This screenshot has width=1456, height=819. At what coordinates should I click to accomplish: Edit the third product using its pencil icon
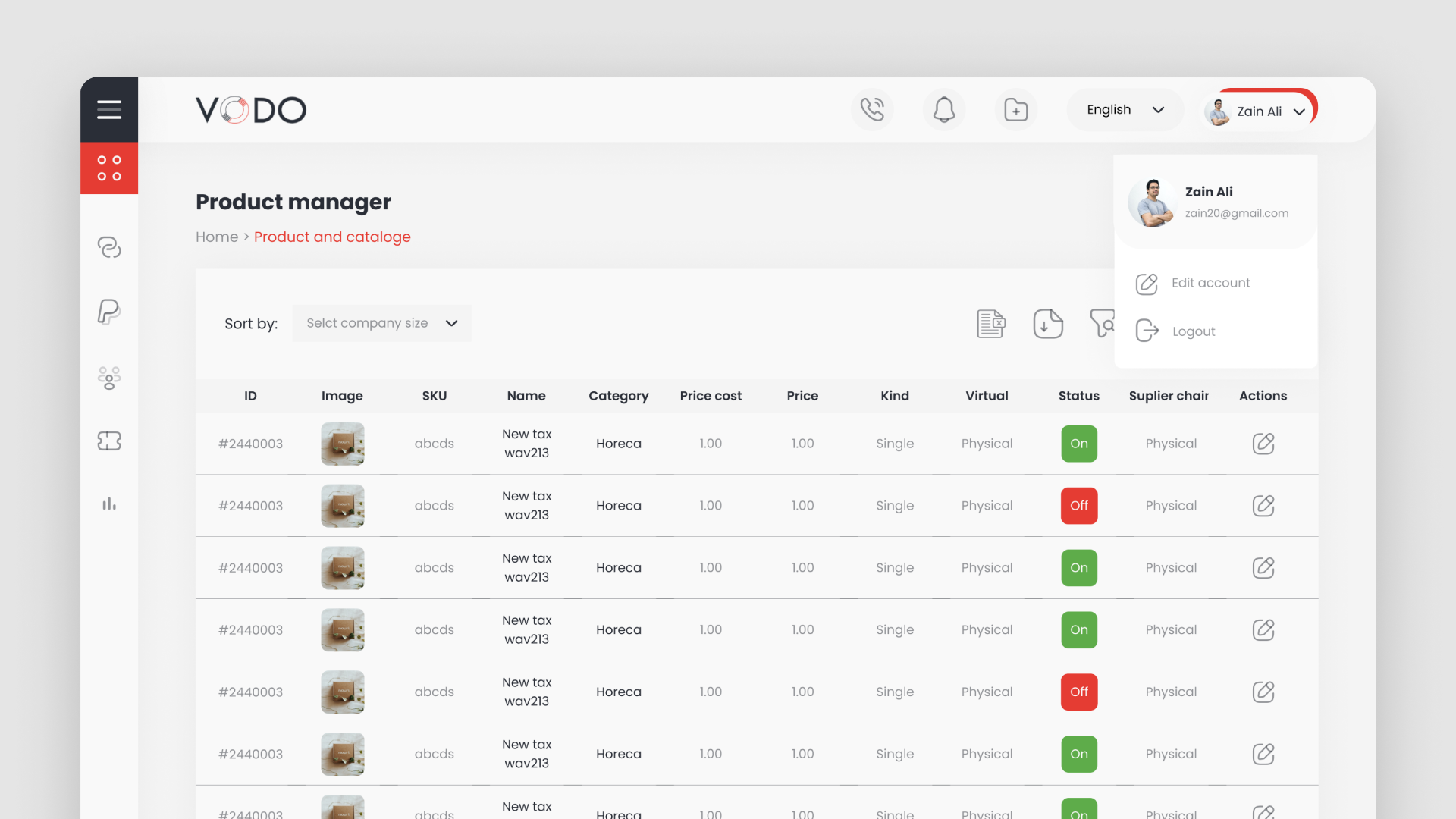pyautogui.click(x=1263, y=567)
